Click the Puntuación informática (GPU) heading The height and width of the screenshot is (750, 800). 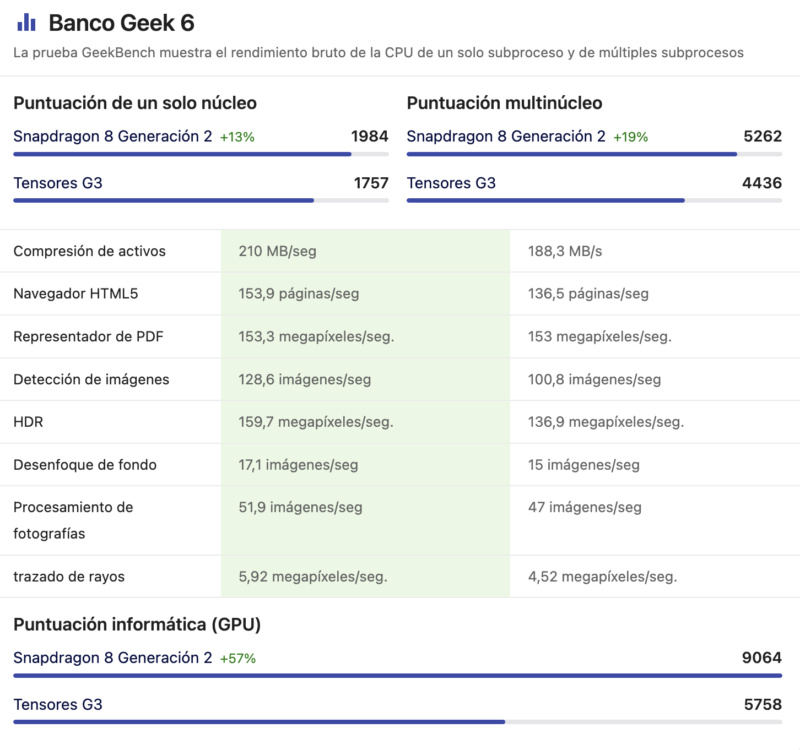(137, 624)
